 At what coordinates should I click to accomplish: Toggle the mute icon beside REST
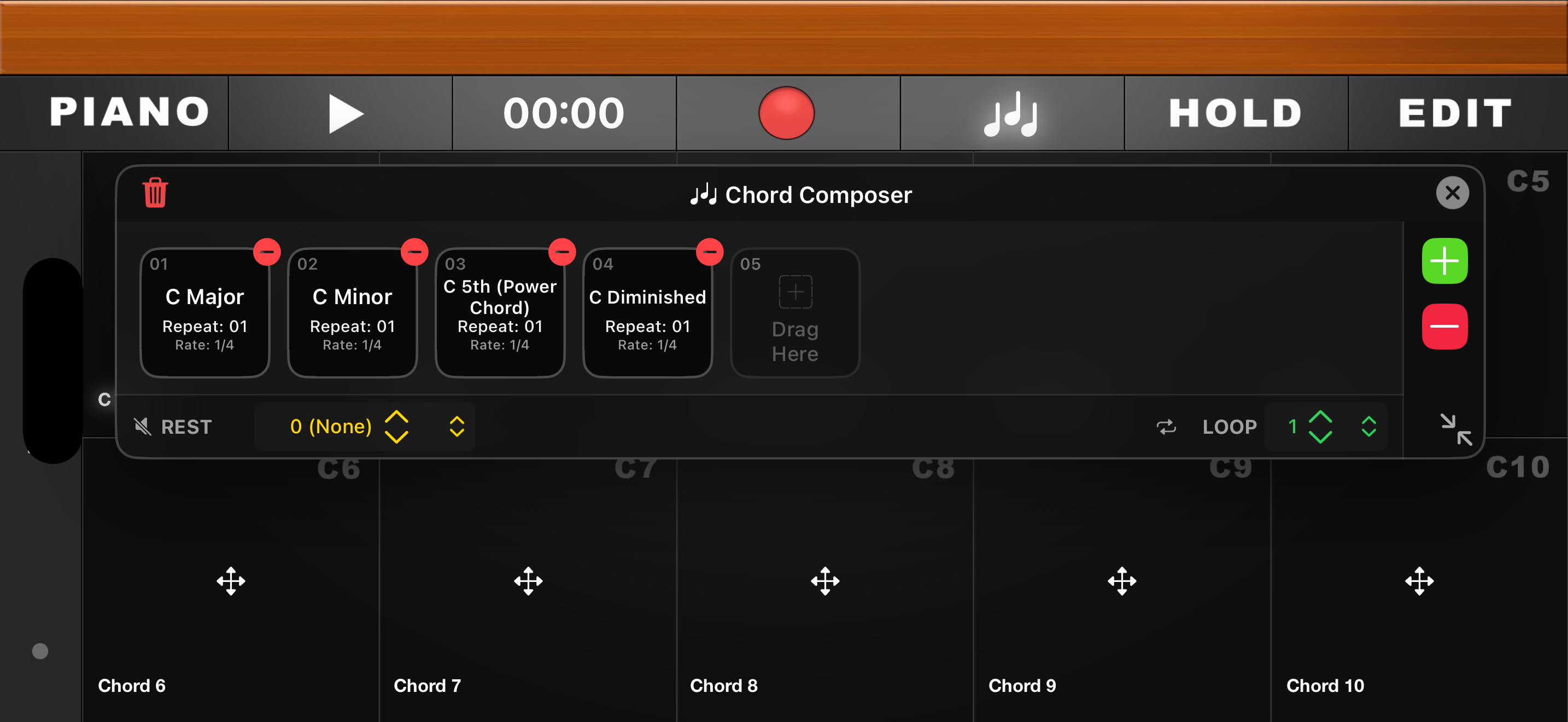coord(143,427)
